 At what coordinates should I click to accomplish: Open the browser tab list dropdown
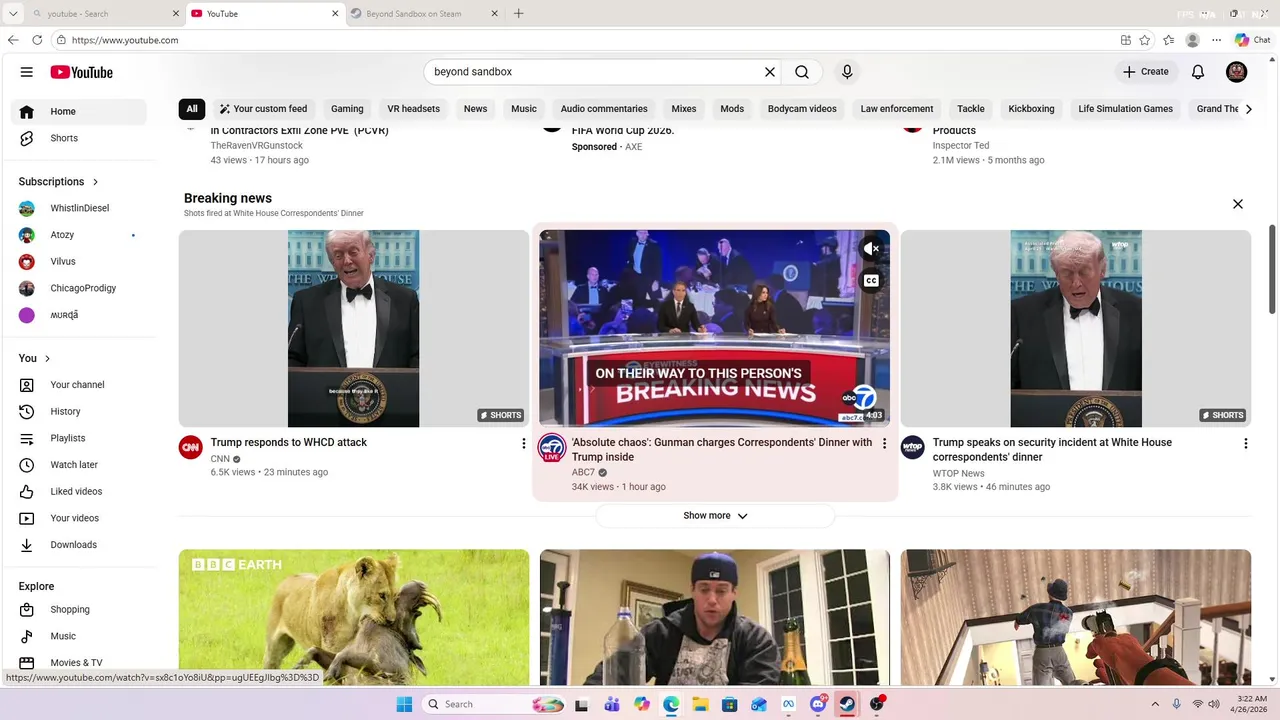13,14
